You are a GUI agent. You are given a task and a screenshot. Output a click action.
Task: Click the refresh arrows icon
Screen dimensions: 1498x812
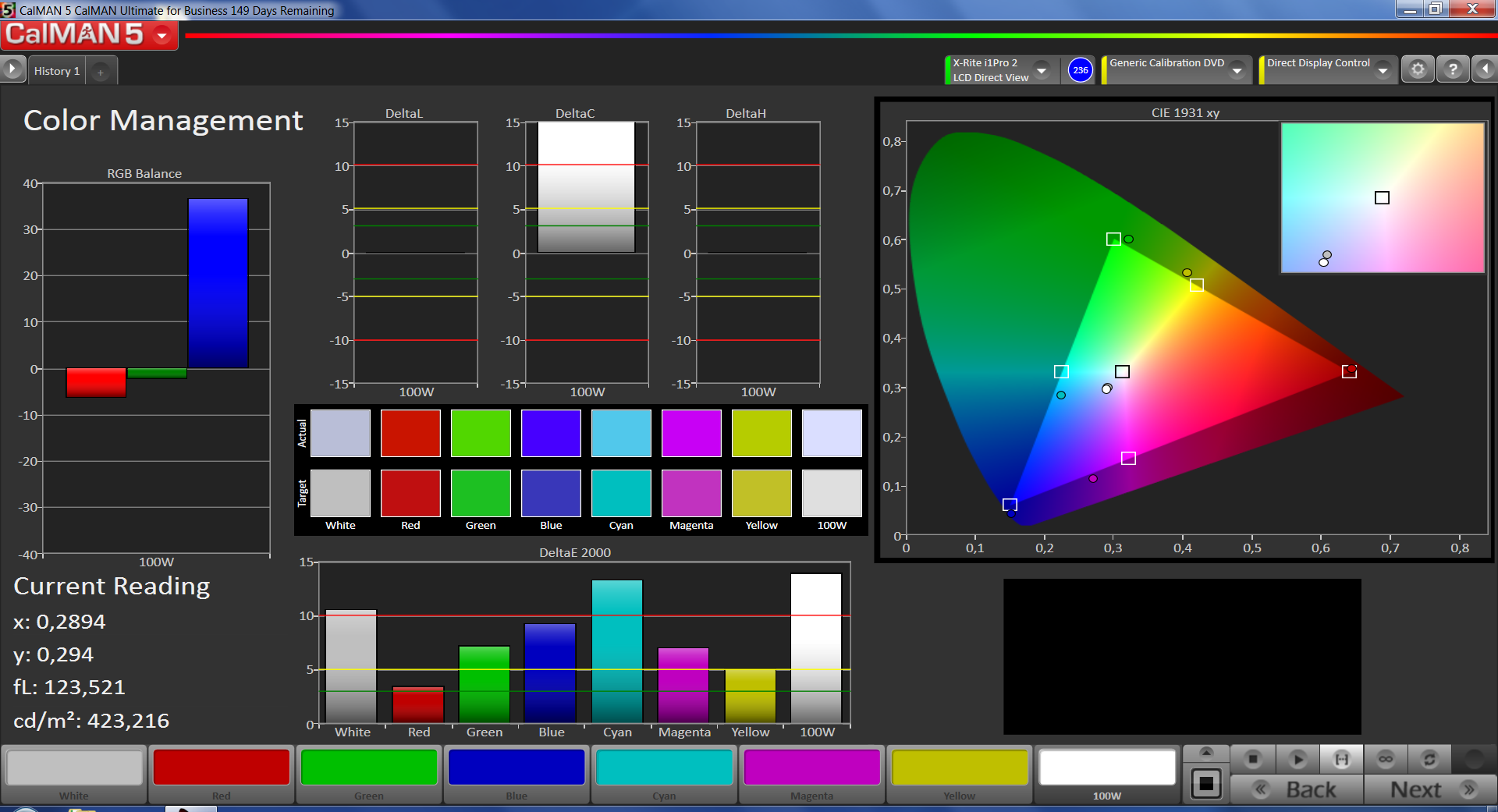click(x=1429, y=759)
